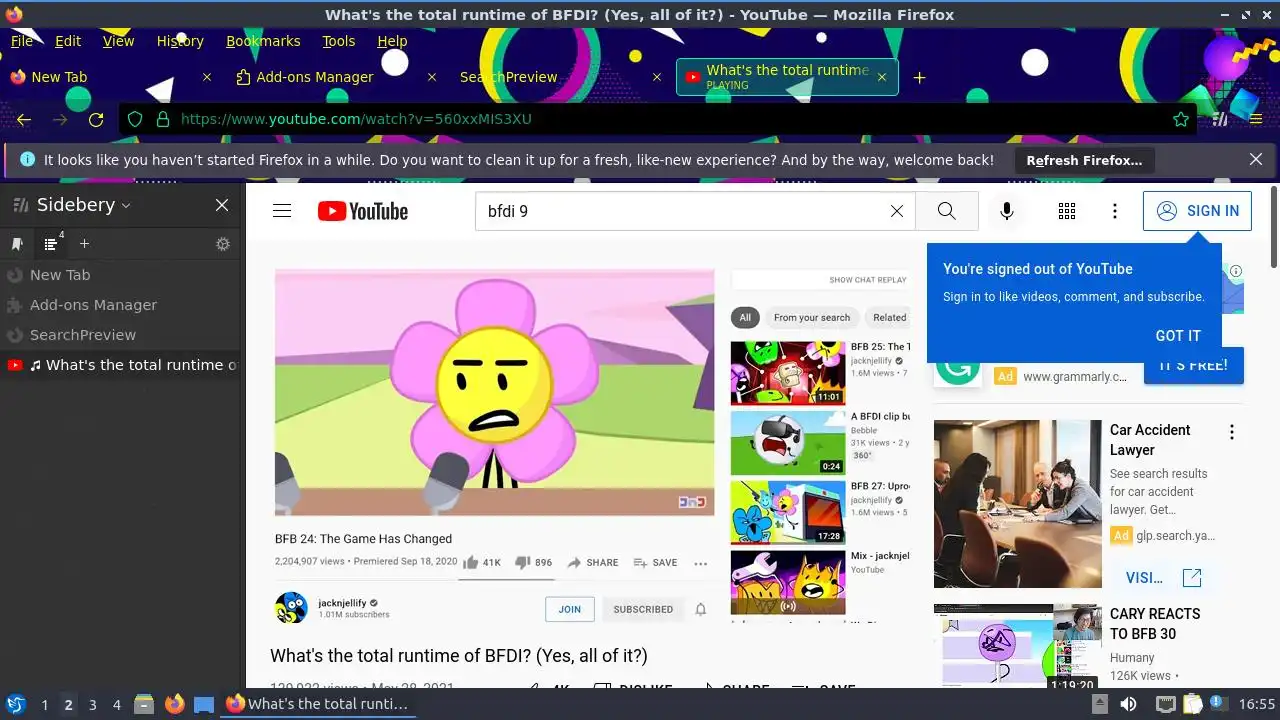The width and height of the screenshot is (1280, 720).
Task: Select the Related filter chip
Action: pyautogui.click(x=889, y=318)
